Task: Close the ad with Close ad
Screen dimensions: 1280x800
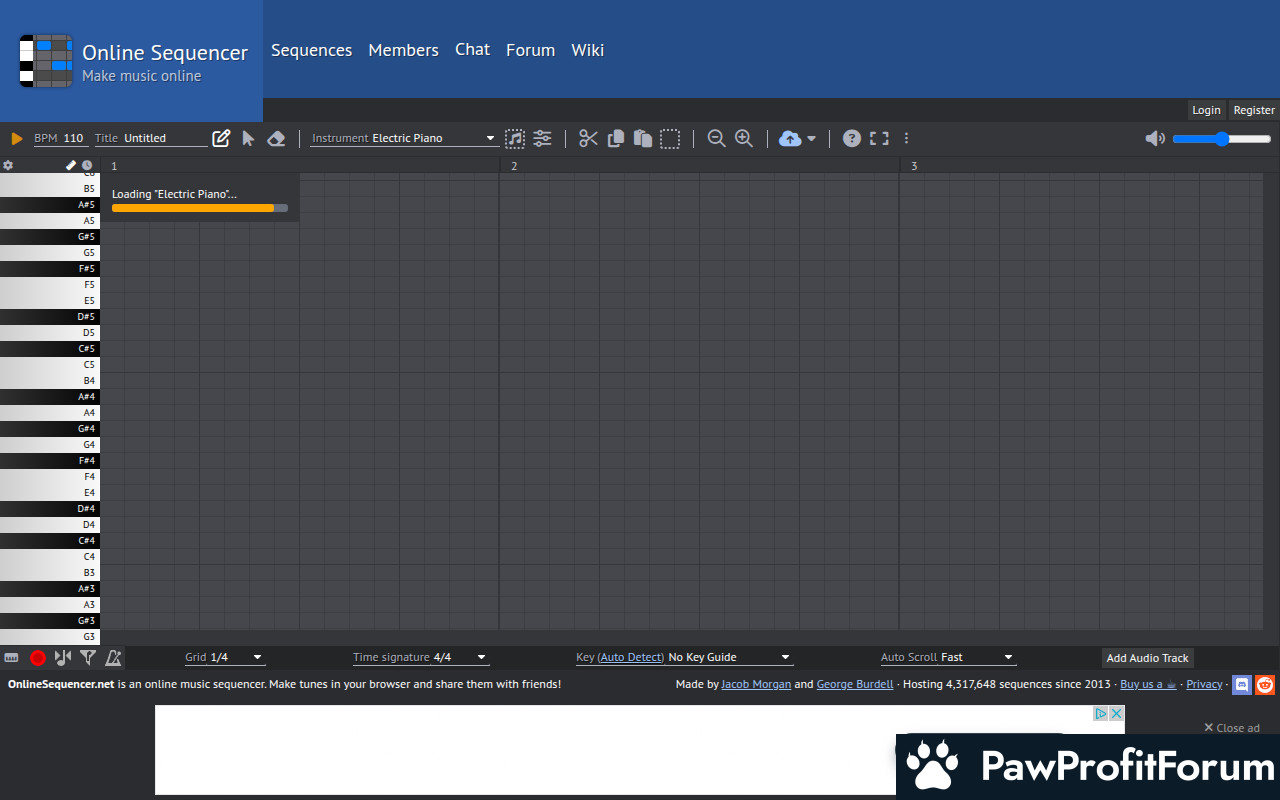Action: click(1231, 728)
